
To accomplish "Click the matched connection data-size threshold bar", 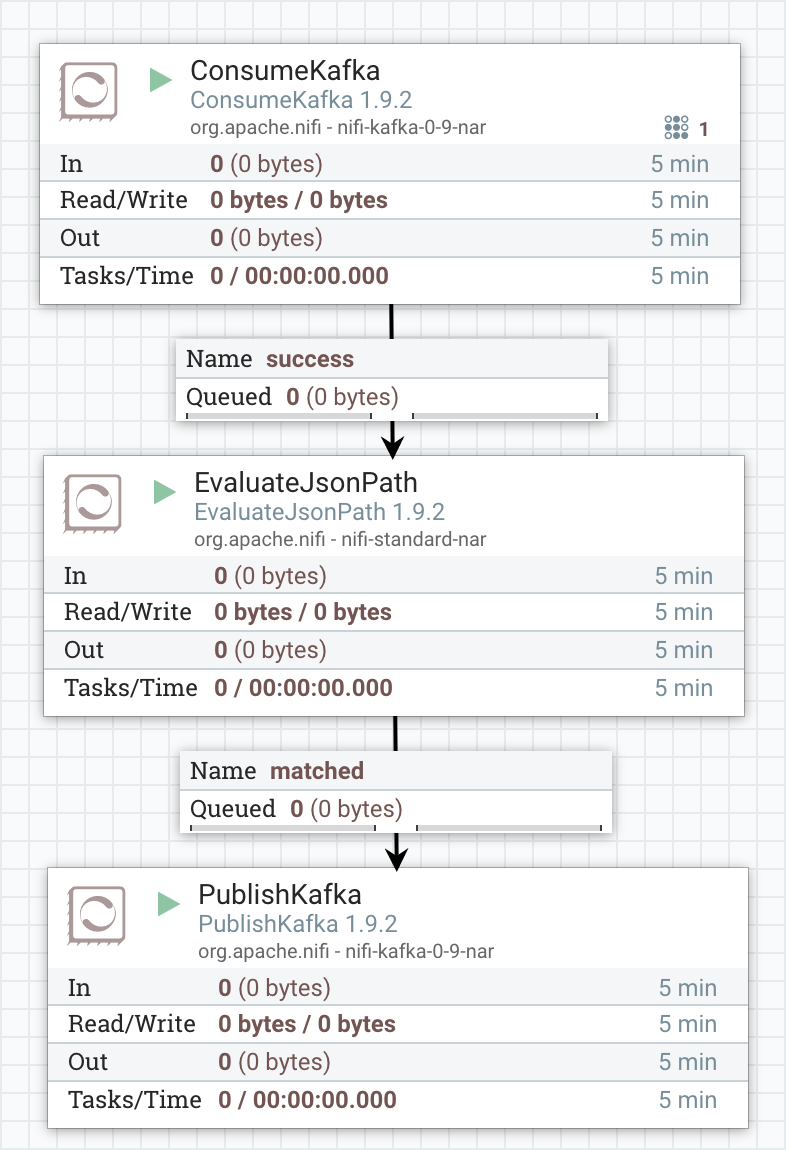I will (509, 828).
